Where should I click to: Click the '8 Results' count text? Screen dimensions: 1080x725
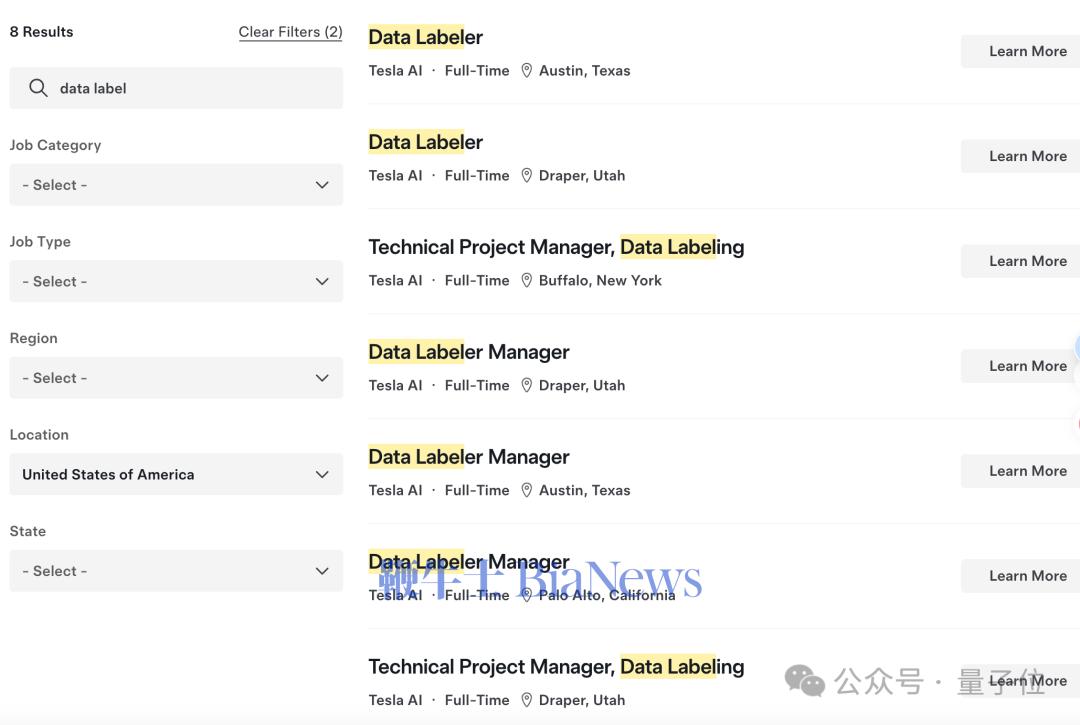click(x=41, y=32)
